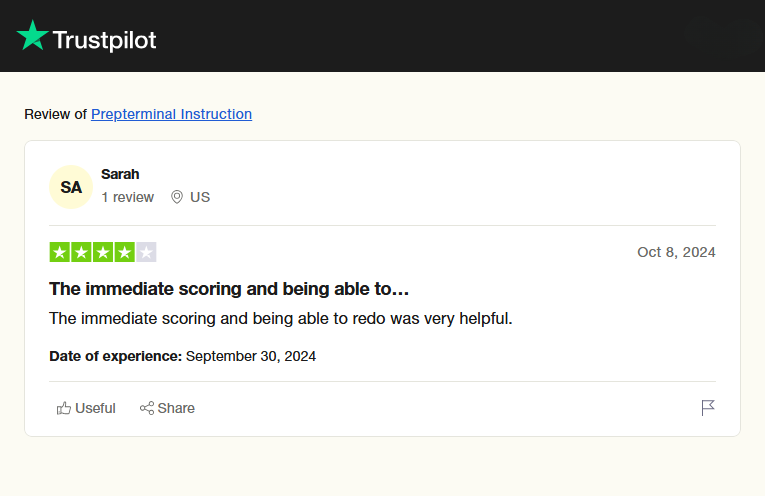This screenshot has width=765, height=496.
Task: Click the location pin icon
Action: pos(177,197)
